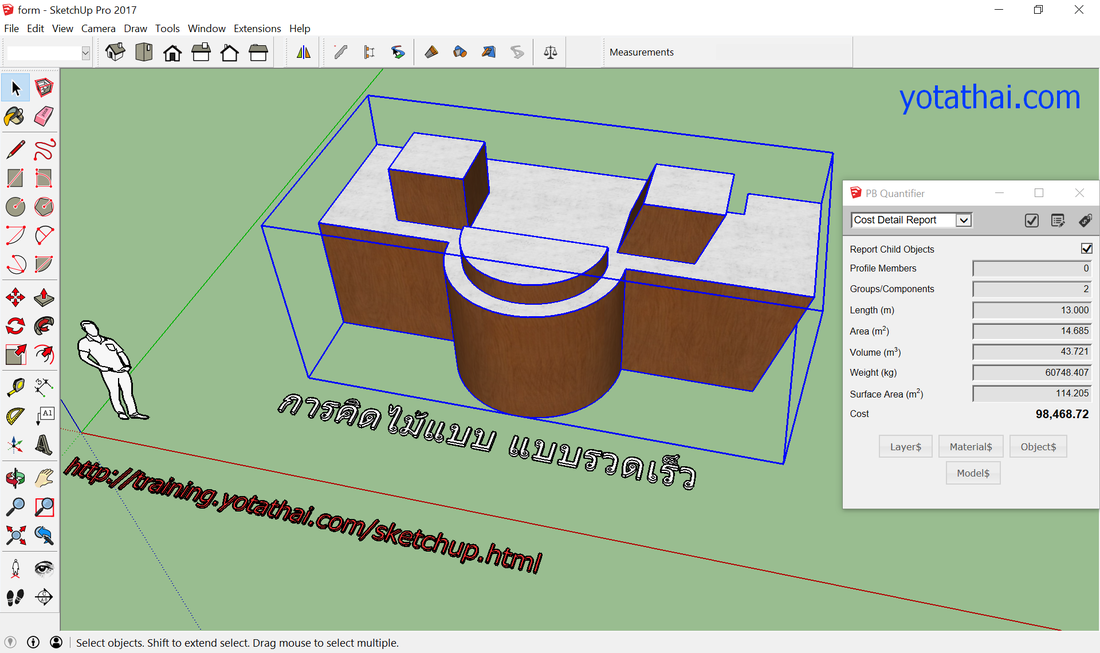The height and width of the screenshot is (653, 1100).
Task: Click the Zoom Extents tool
Action: click(x=15, y=536)
